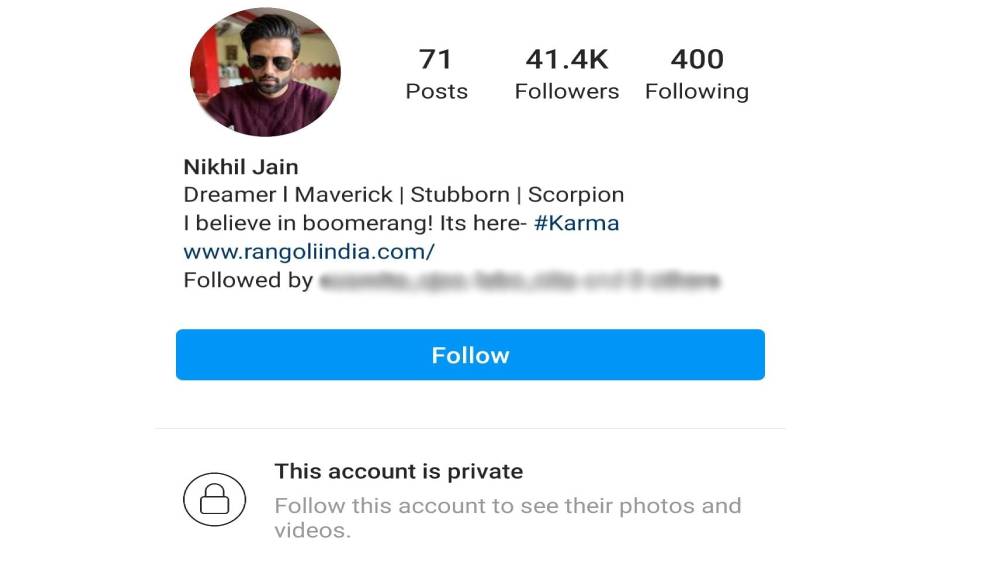The height and width of the screenshot is (563, 1000).
Task: Click the "Following" label
Action: click(x=697, y=92)
